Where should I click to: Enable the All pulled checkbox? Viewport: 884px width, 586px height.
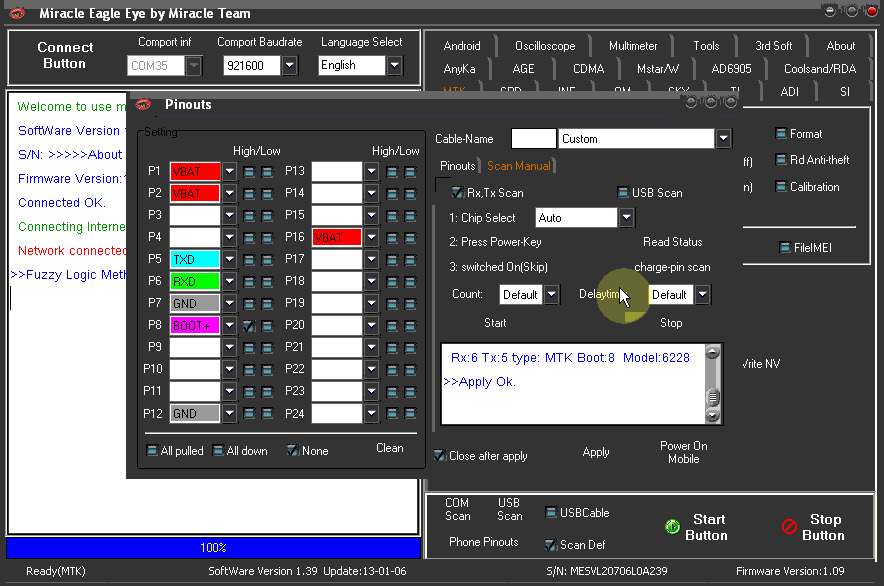coord(152,451)
